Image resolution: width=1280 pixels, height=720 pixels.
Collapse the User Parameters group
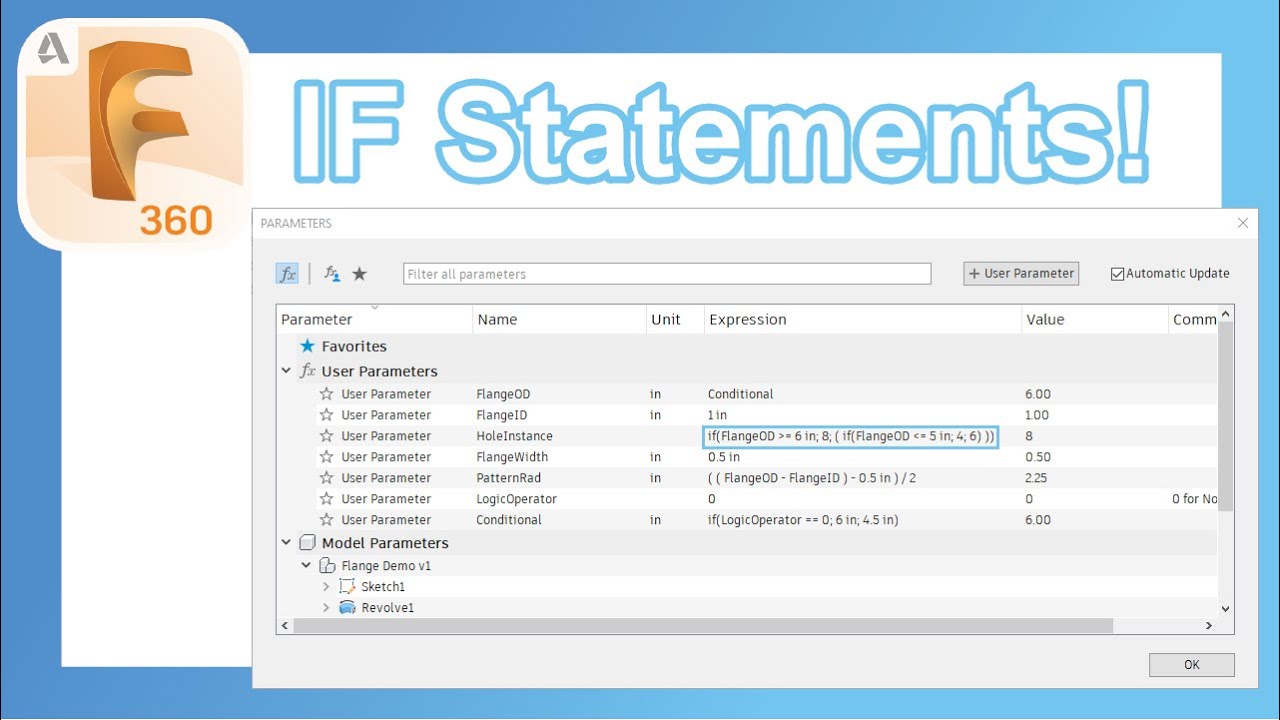tap(287, 371)
